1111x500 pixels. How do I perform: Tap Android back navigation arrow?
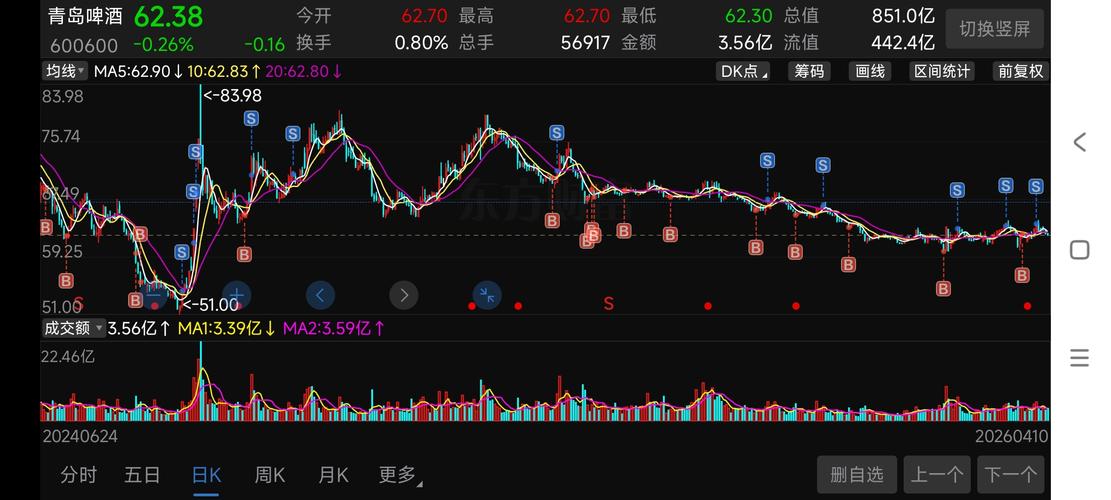click(x=1079, y=142)
